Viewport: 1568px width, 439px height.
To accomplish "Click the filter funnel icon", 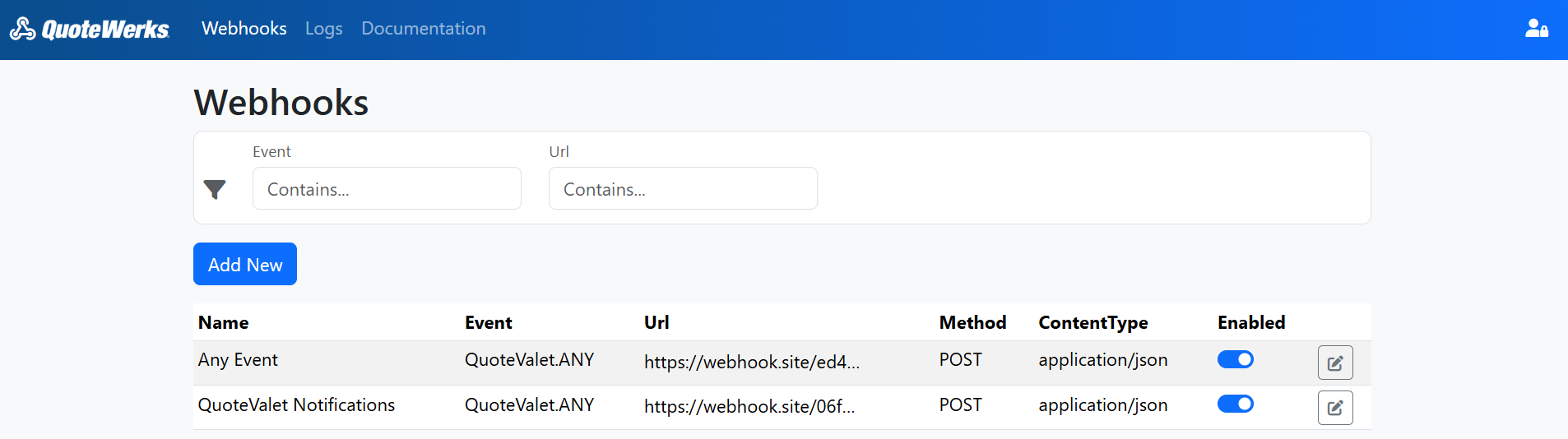I will 215,190.
